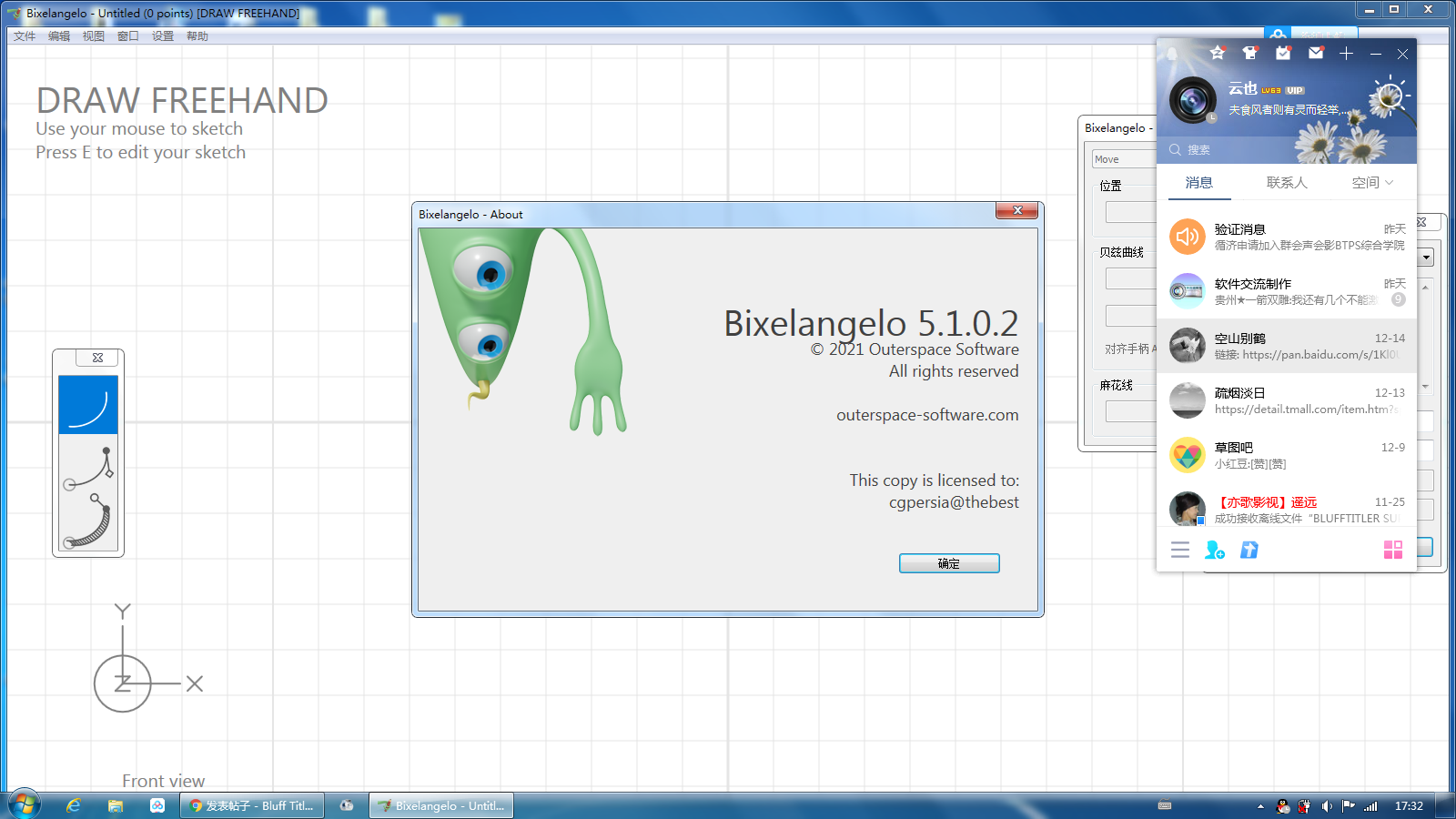The width and height of the screenshot is (1456, 819).
Task: Close the floating tool palette
Action: (x=97, y=358)
